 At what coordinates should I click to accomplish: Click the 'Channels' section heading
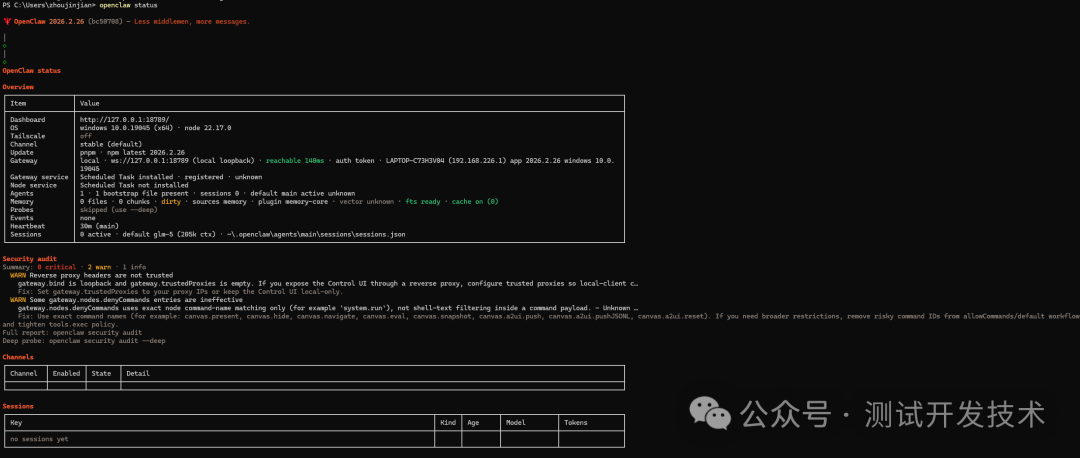(x=18, y=357)
